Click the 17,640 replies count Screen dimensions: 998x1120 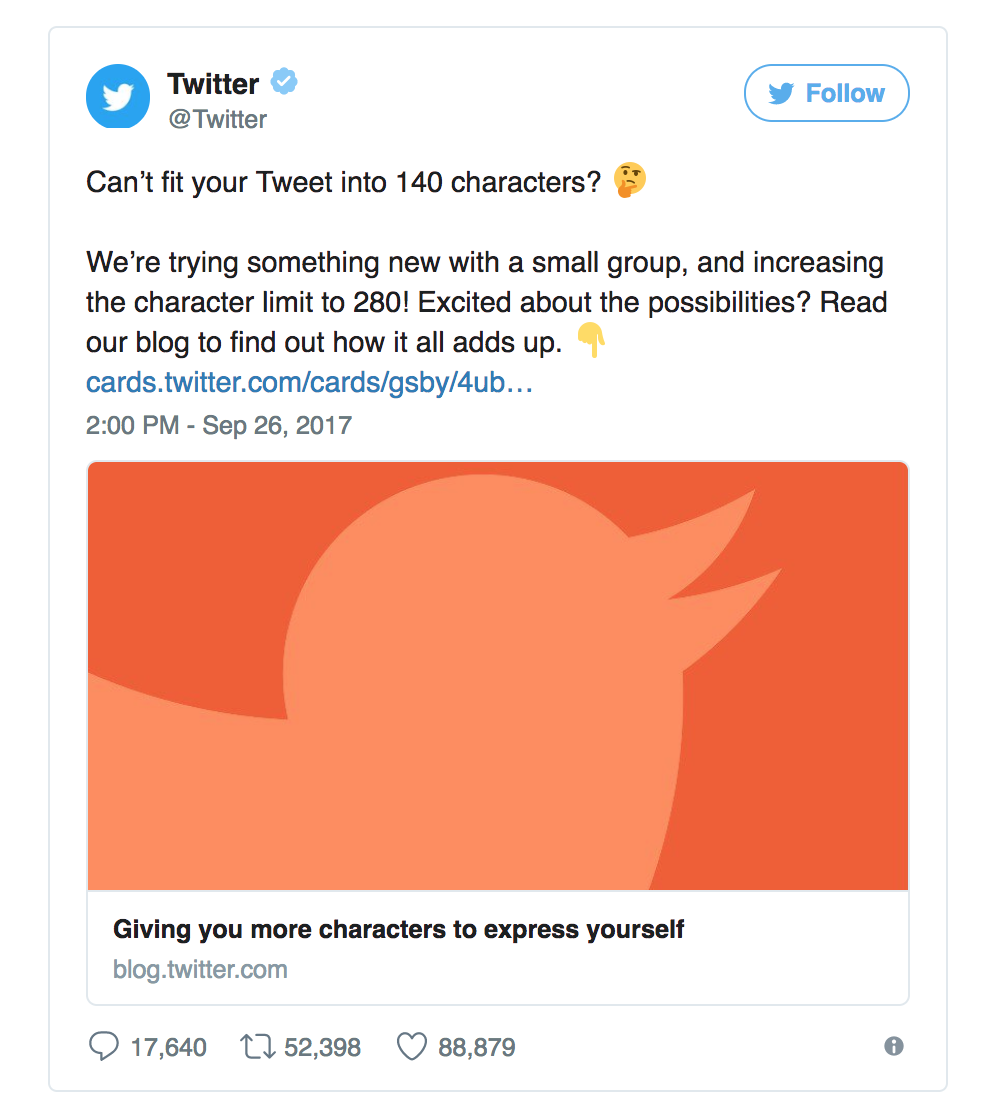click(169, 1048)
